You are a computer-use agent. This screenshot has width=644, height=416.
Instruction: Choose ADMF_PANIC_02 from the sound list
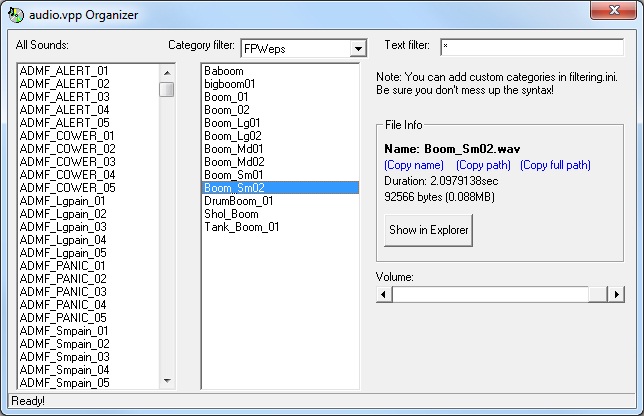coord(64,292)
